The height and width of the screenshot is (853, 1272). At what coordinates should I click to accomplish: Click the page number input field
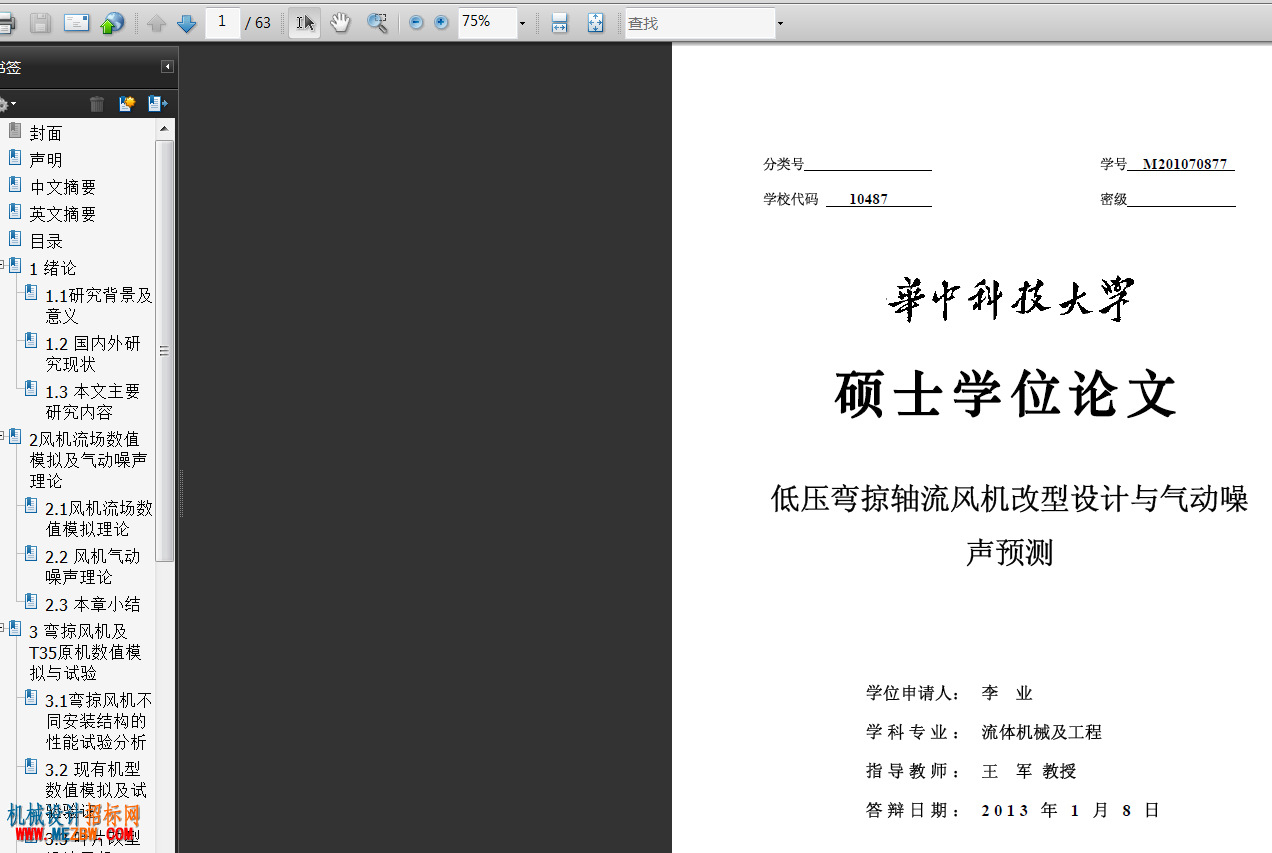[x=222, y=22]
